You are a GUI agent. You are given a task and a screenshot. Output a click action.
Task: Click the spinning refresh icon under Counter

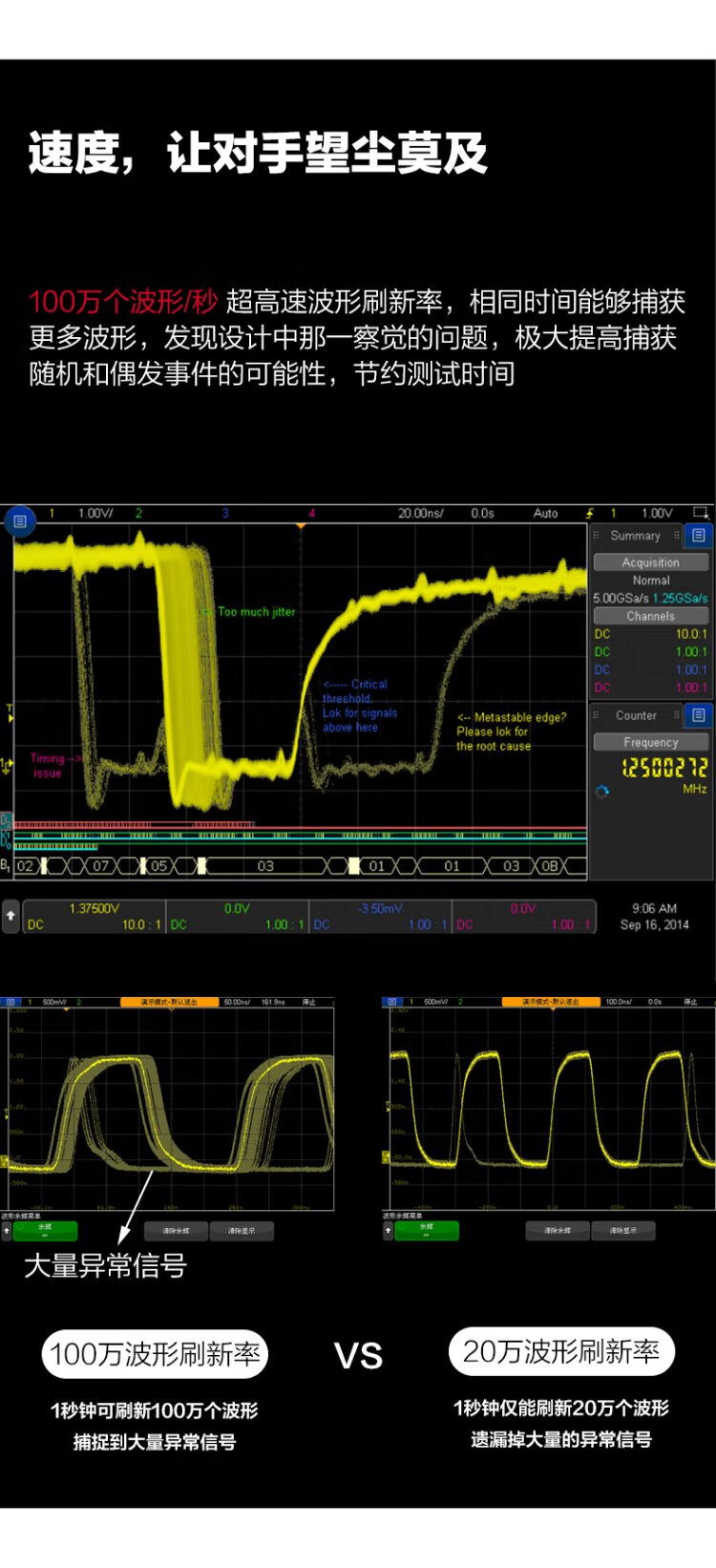coord(601,791)
